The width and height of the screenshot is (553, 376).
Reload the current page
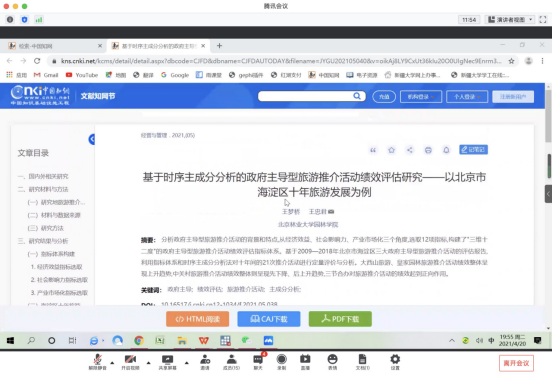37,61
